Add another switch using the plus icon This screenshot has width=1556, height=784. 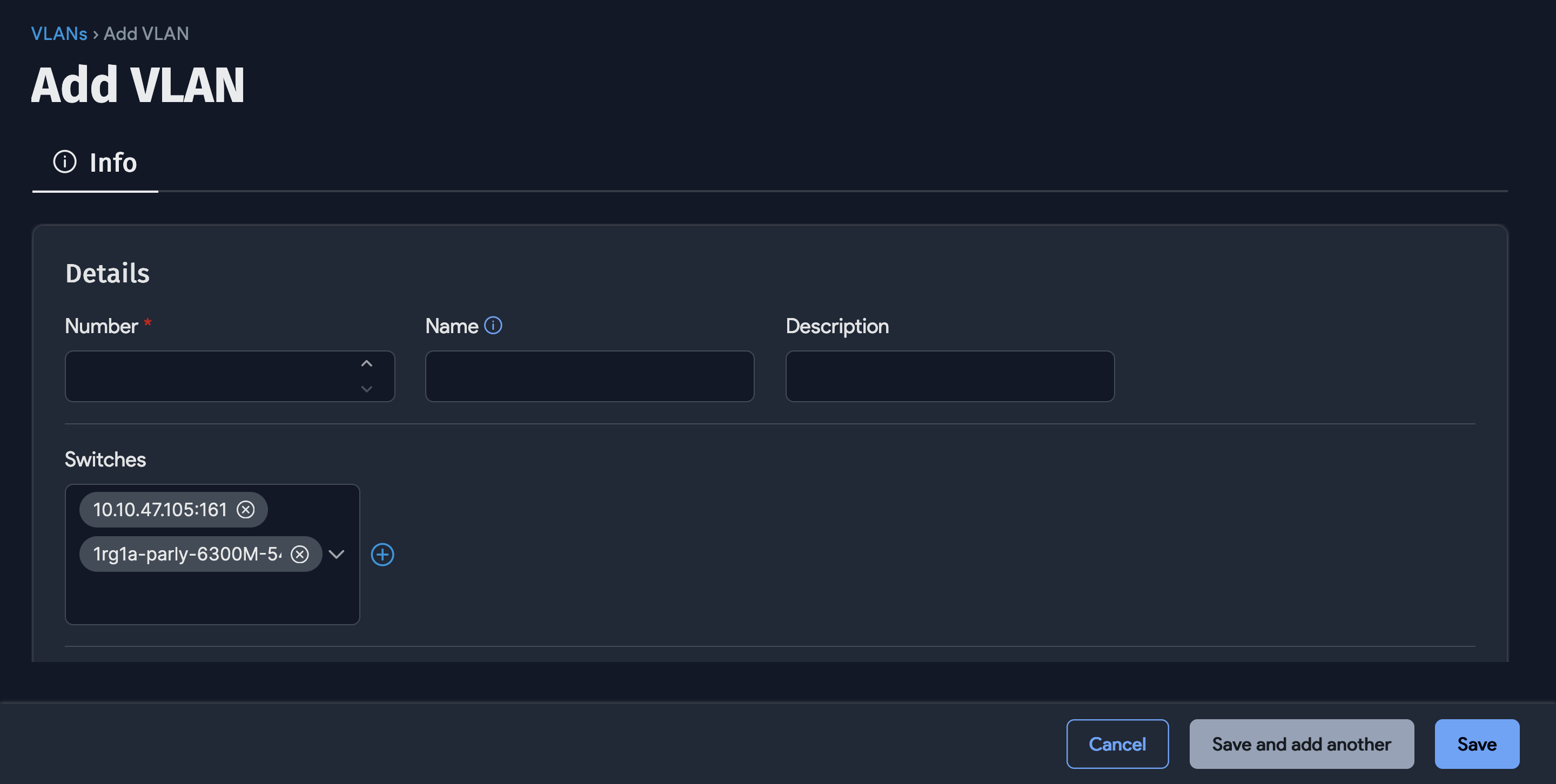coord(384,554)
